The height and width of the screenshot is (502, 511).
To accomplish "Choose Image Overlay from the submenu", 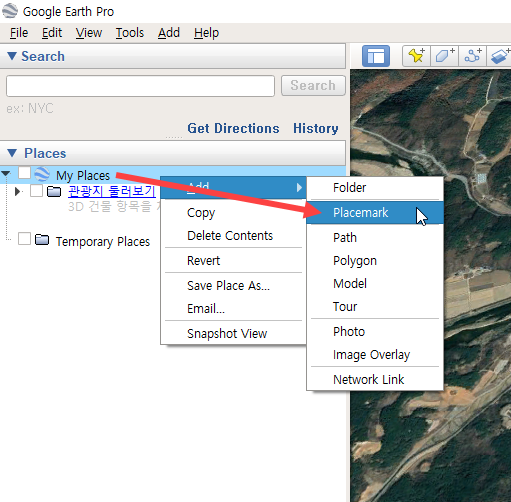I will click(x=375, y=355).
